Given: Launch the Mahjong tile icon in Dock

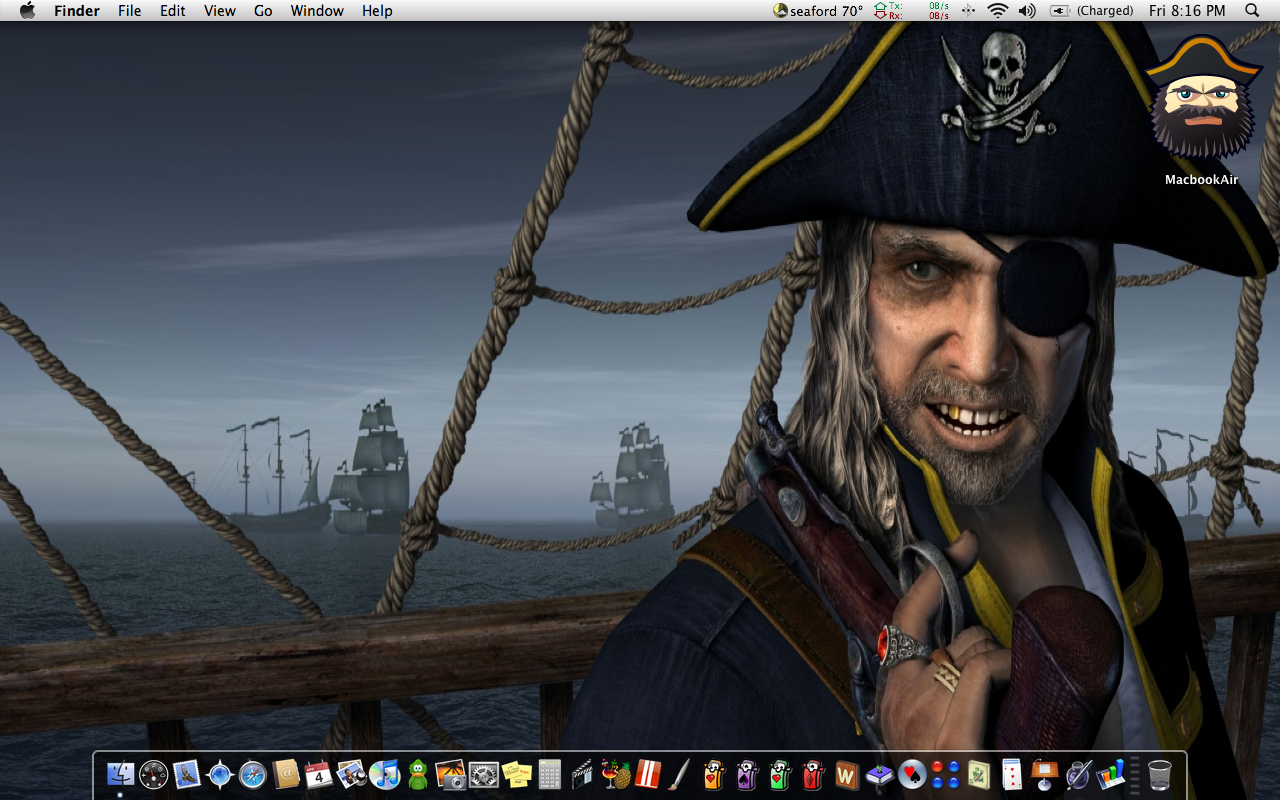Looking at the screenshot, I should point(978,774).
